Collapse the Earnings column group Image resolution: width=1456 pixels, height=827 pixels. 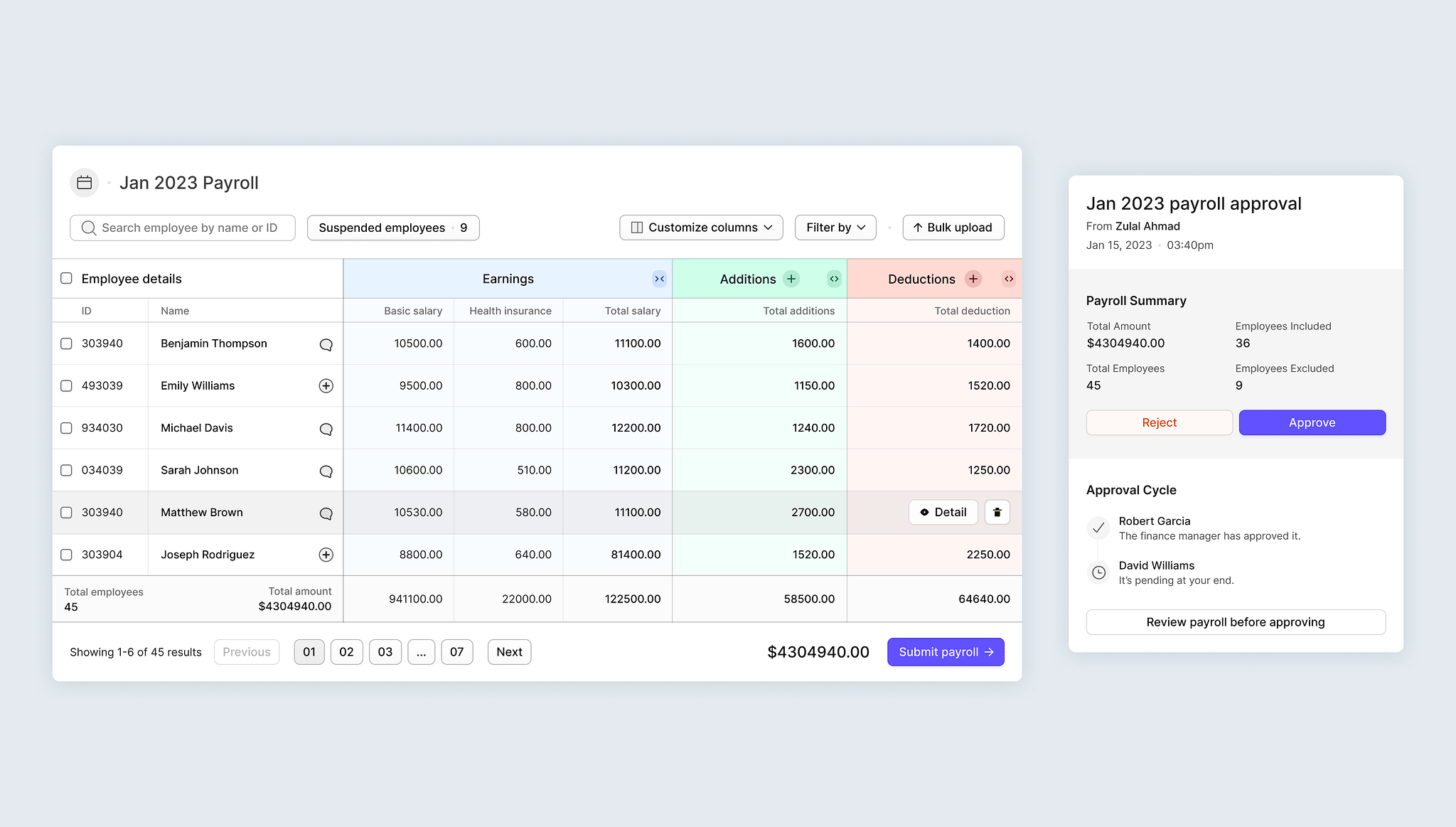click(x=659, y=278)
